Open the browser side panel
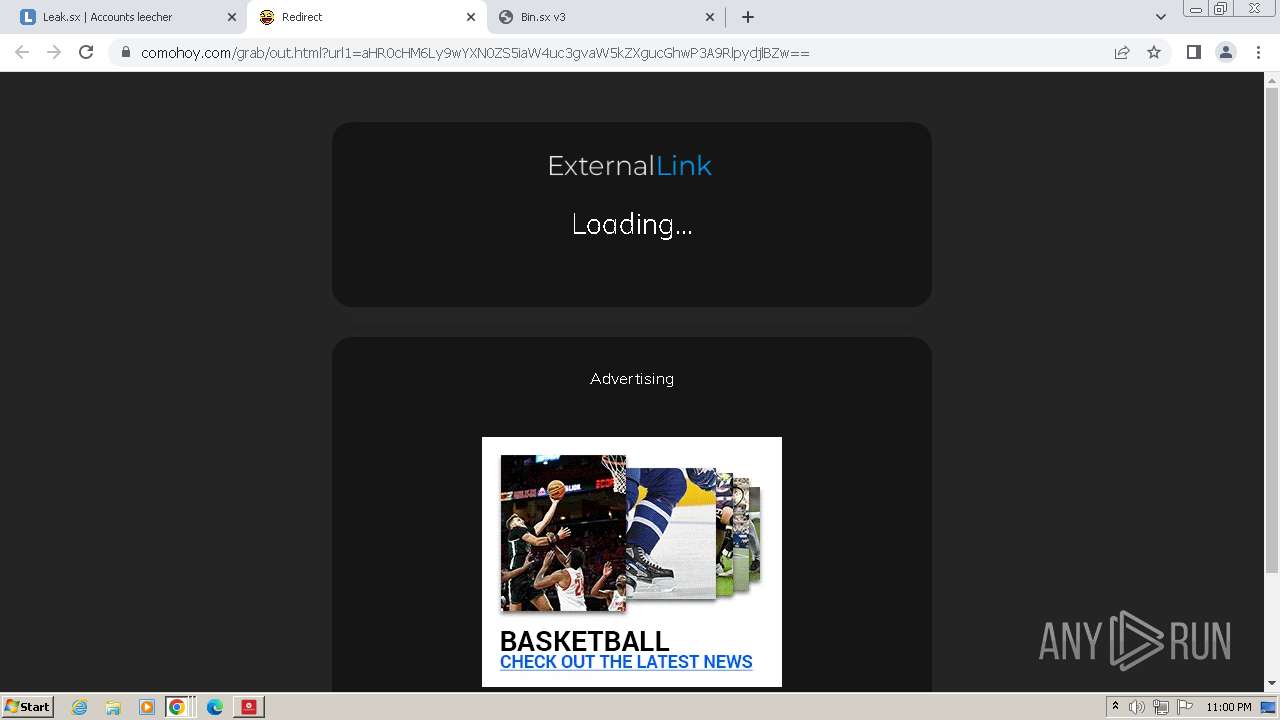 (1194, 52)
